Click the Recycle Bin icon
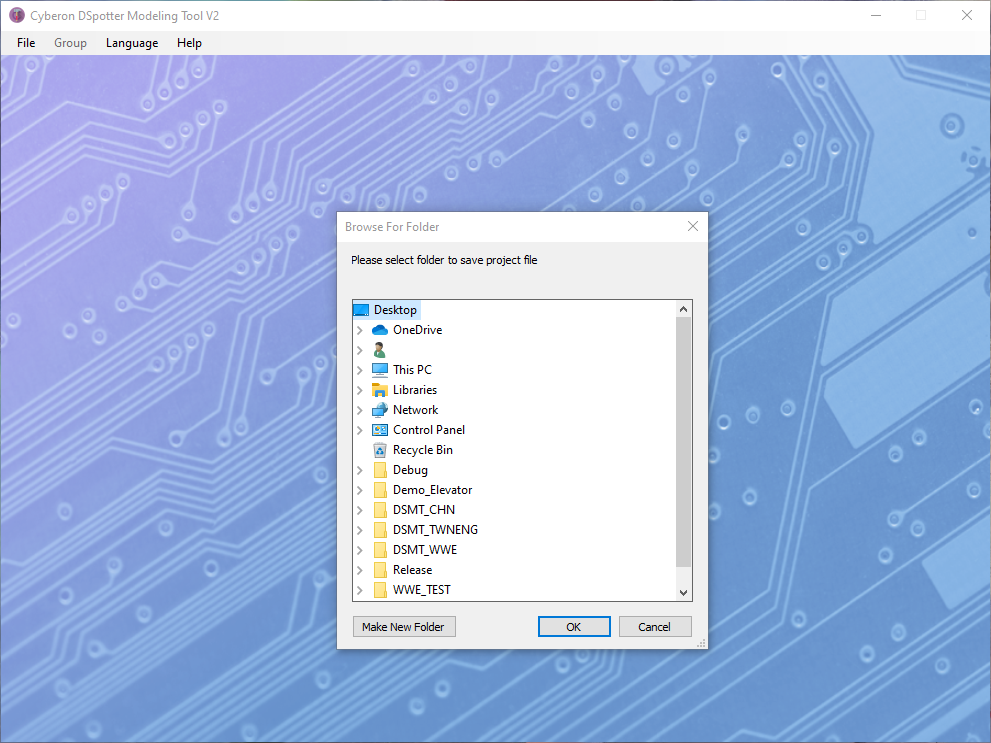This screenshot has width=991, height=743. pyautogui.click(x=380, y=450)
